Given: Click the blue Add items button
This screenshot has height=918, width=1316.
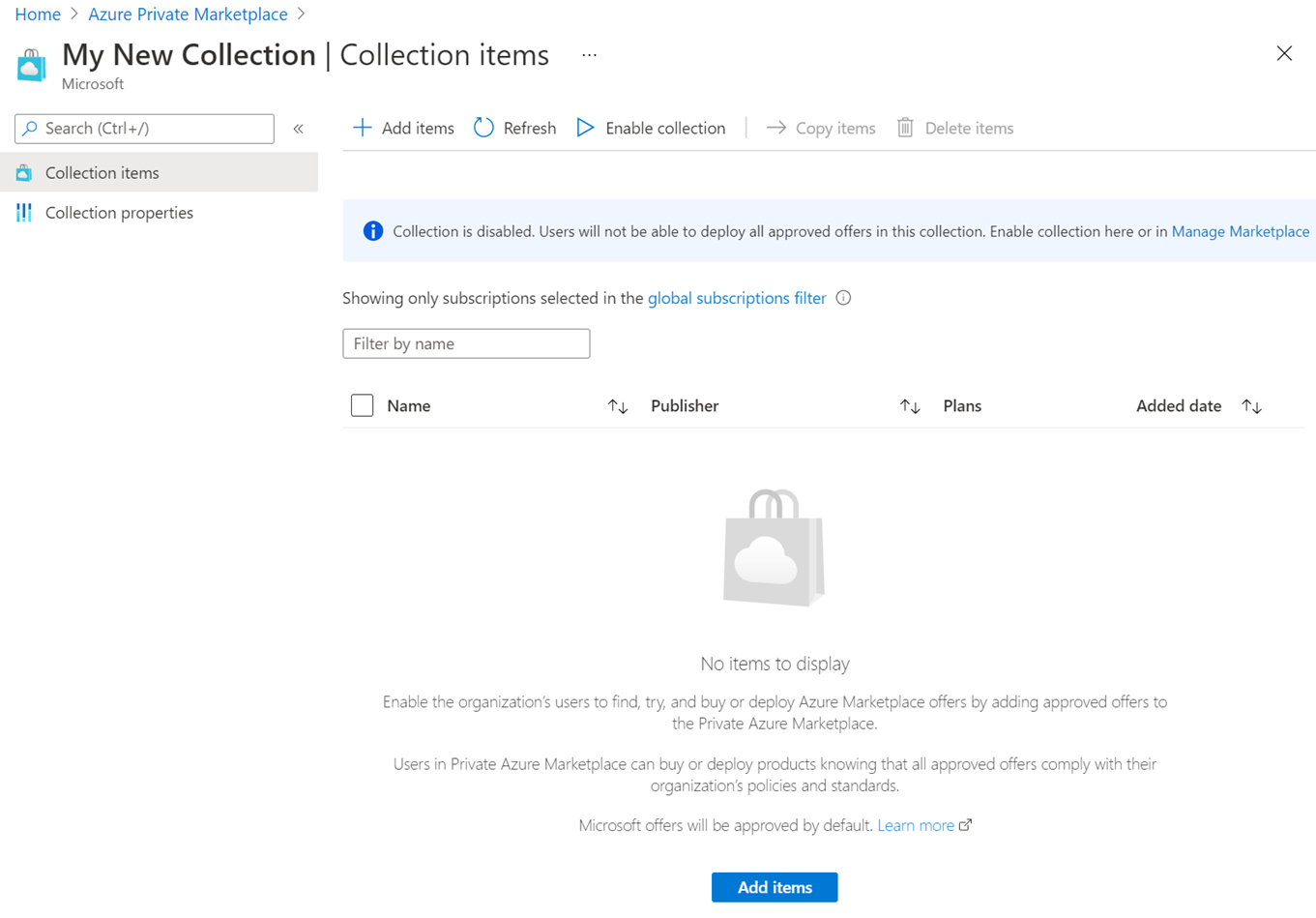Looking at the screenshot, I should 775,887.
